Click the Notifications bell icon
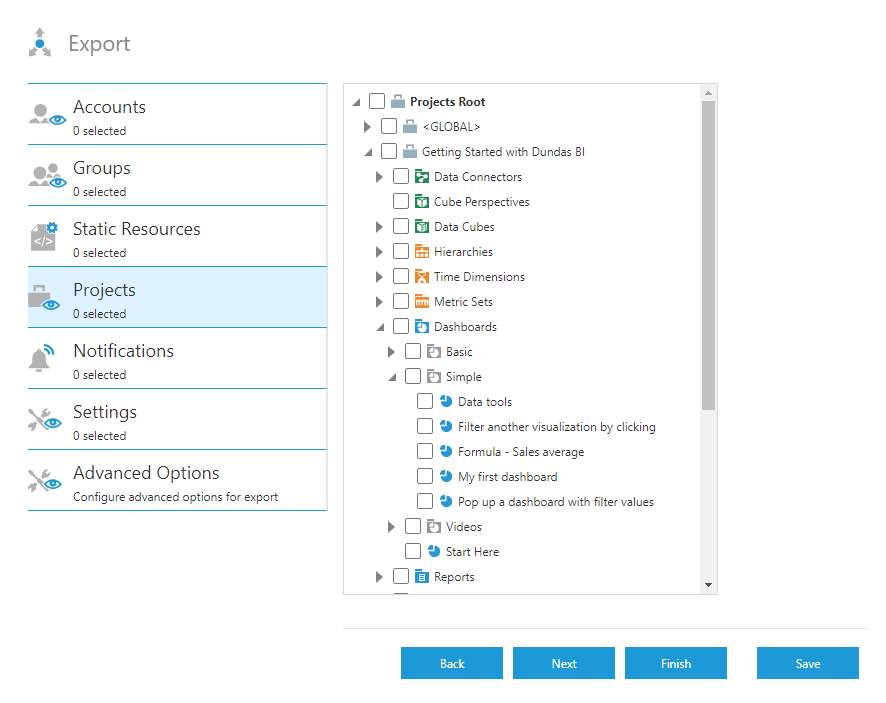886x703 pixels. [41, 358]
